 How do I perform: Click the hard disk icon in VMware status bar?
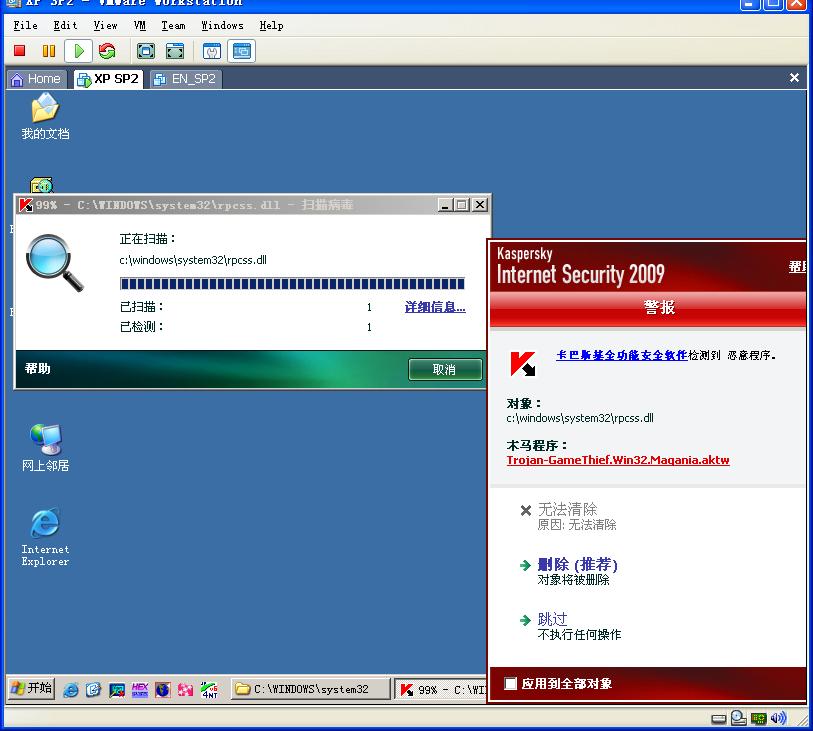(x=719, y=719)
